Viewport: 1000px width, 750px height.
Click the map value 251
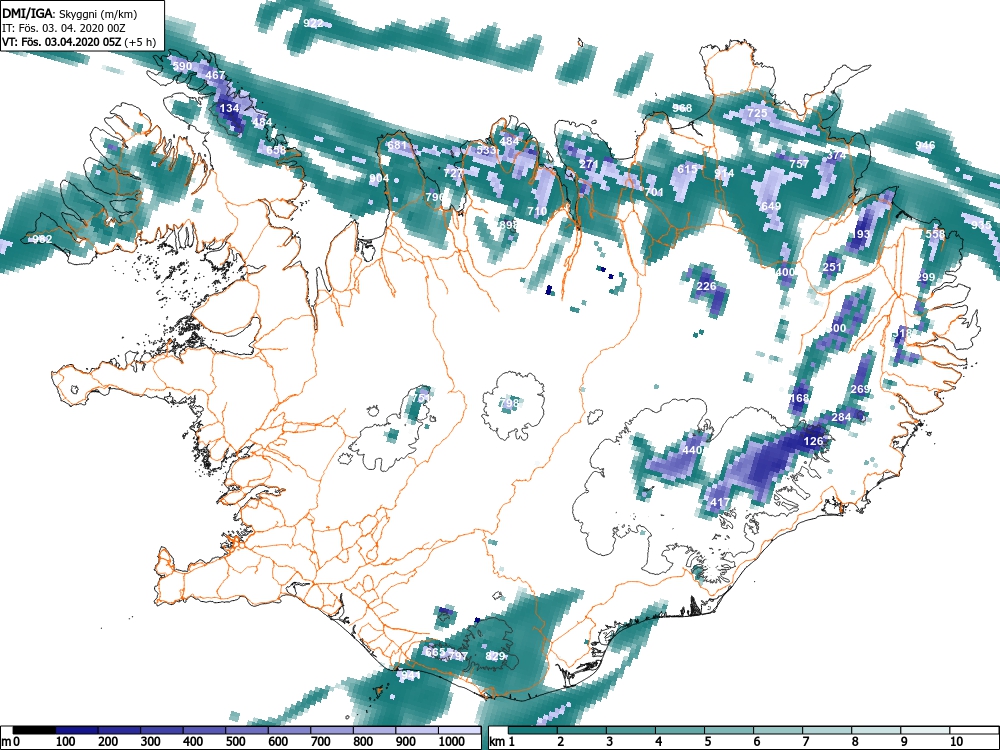[832, 267]
